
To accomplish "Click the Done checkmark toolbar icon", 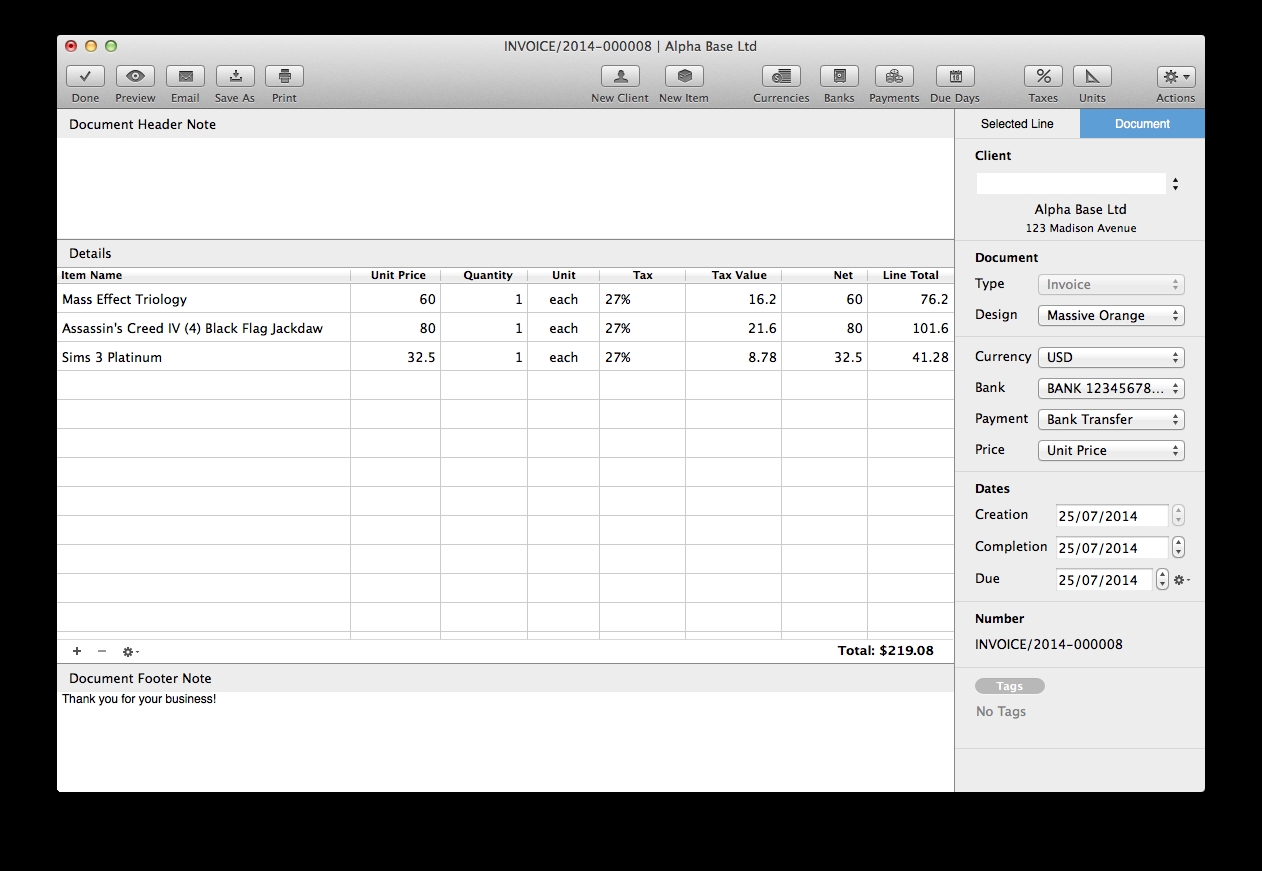I will click(85, 76).
